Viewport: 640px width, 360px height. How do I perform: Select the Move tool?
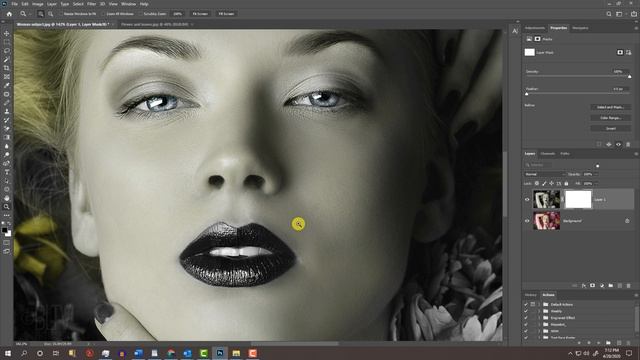point(7,33)
